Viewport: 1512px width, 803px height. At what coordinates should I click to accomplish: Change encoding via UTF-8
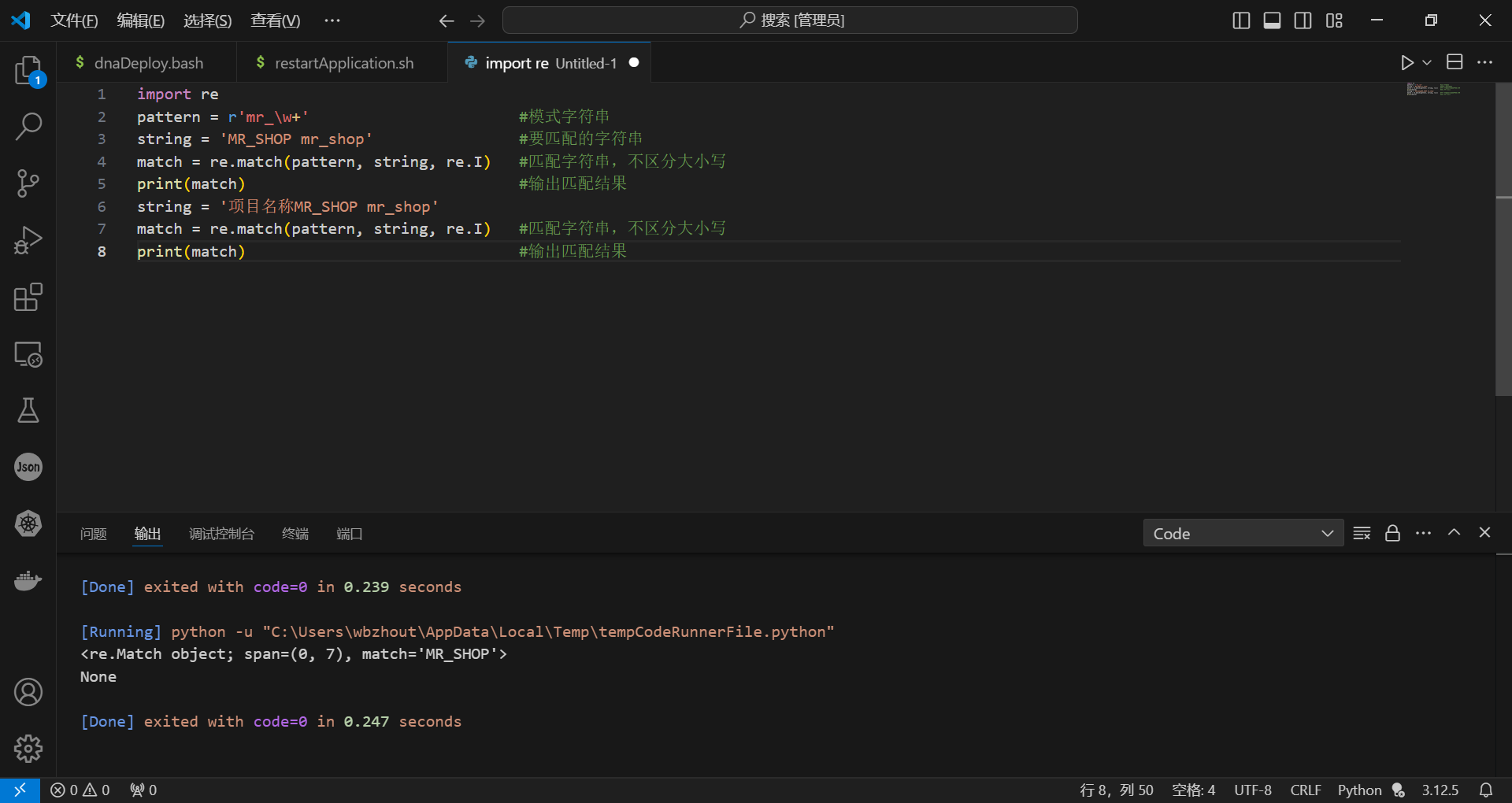[1253, 790]
